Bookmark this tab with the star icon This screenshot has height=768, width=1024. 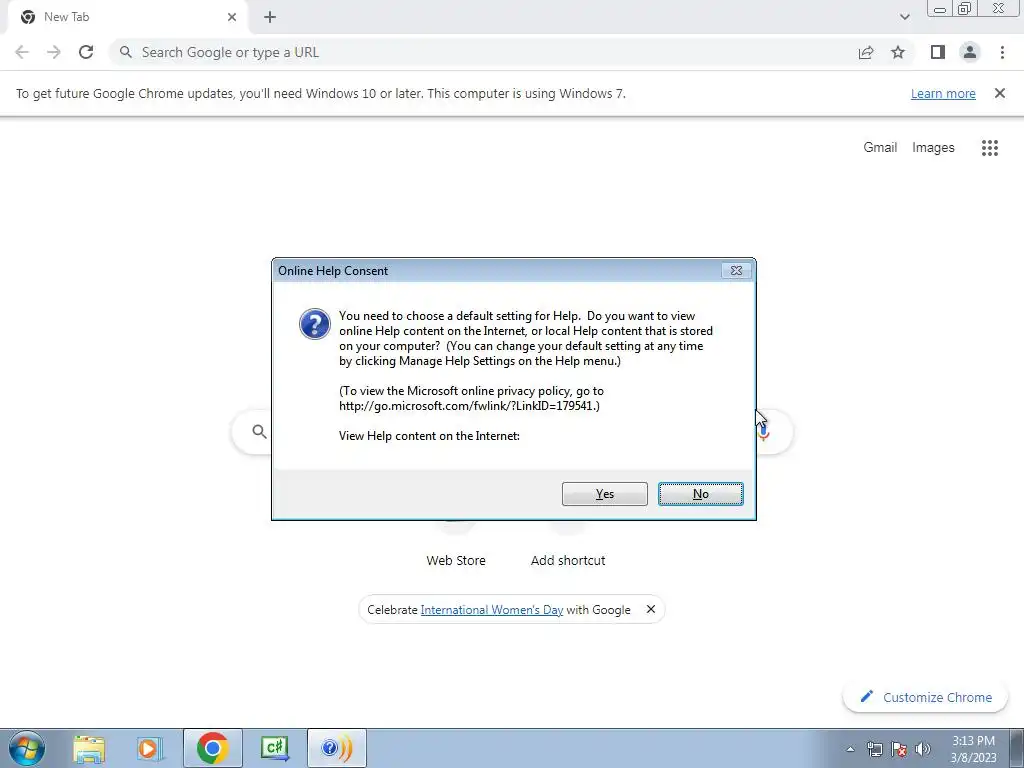[898, 52]
